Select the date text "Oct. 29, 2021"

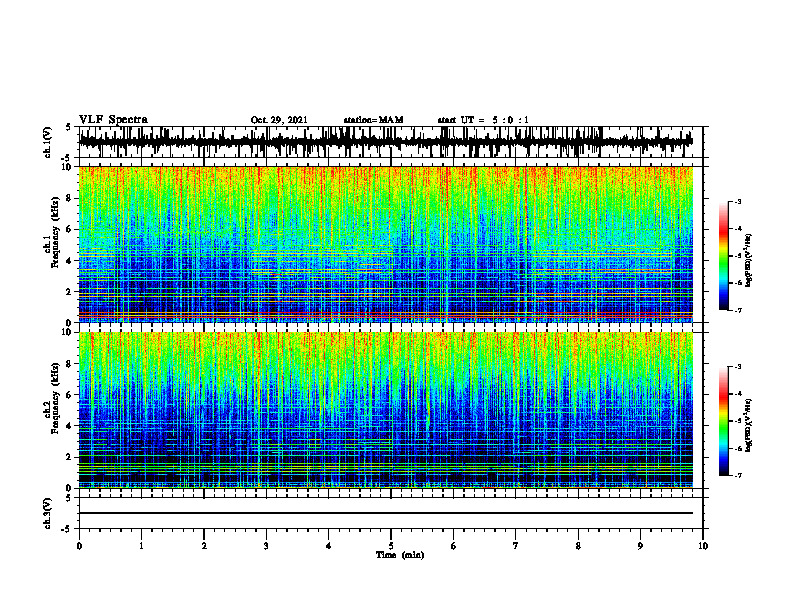pos(279,120)
